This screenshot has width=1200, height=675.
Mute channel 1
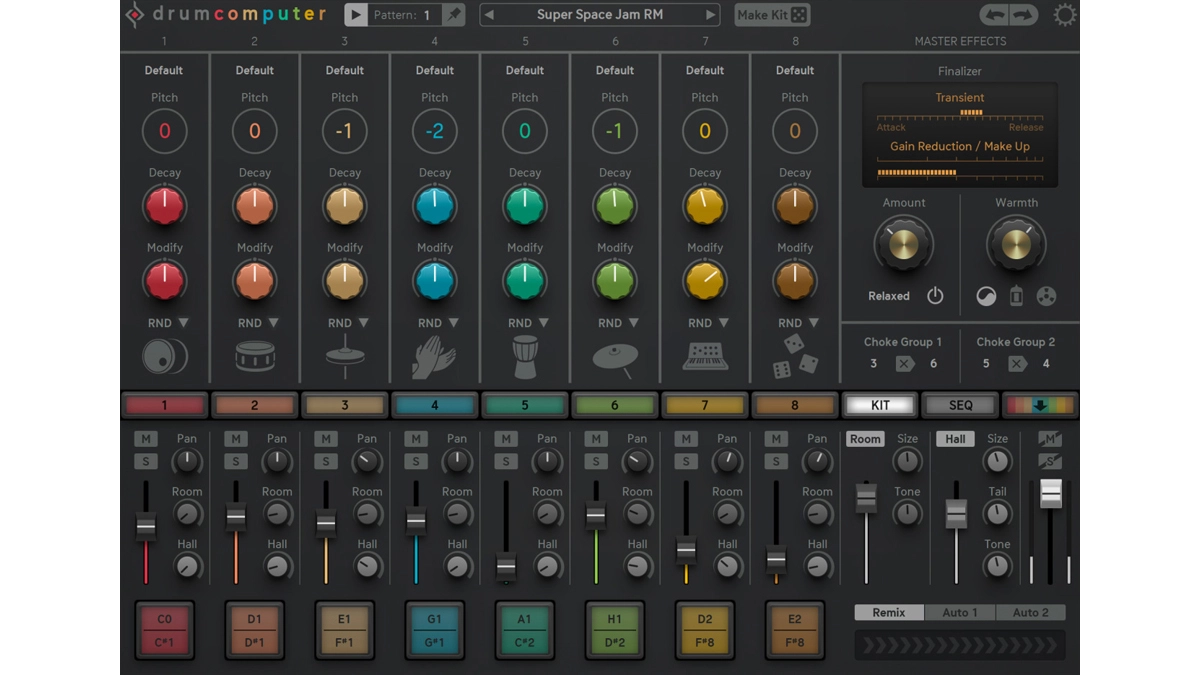(145, 439)
